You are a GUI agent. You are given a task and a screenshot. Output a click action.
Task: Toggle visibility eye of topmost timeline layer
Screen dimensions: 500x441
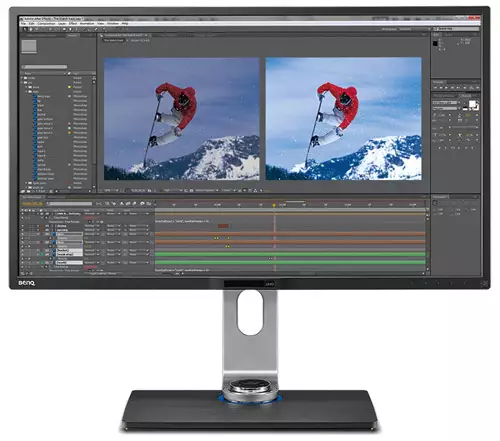click(x=22, y=214)
